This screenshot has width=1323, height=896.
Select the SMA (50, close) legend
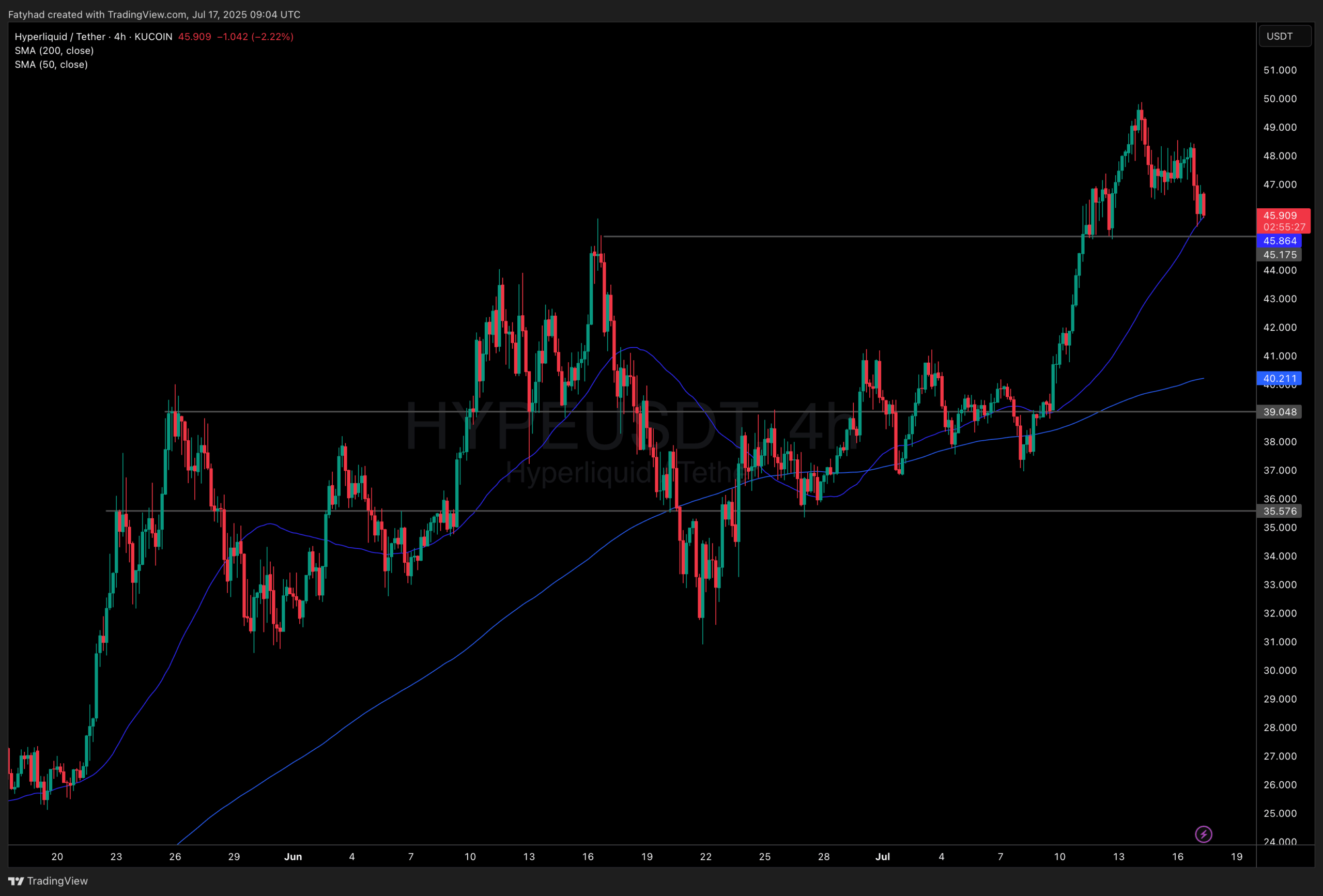51,65
